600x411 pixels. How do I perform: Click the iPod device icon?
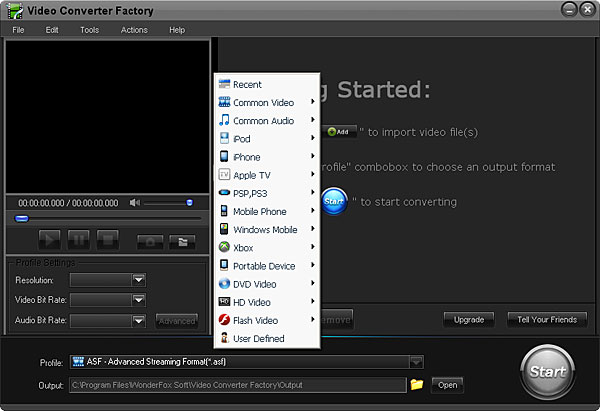click(x=224, y=138)
